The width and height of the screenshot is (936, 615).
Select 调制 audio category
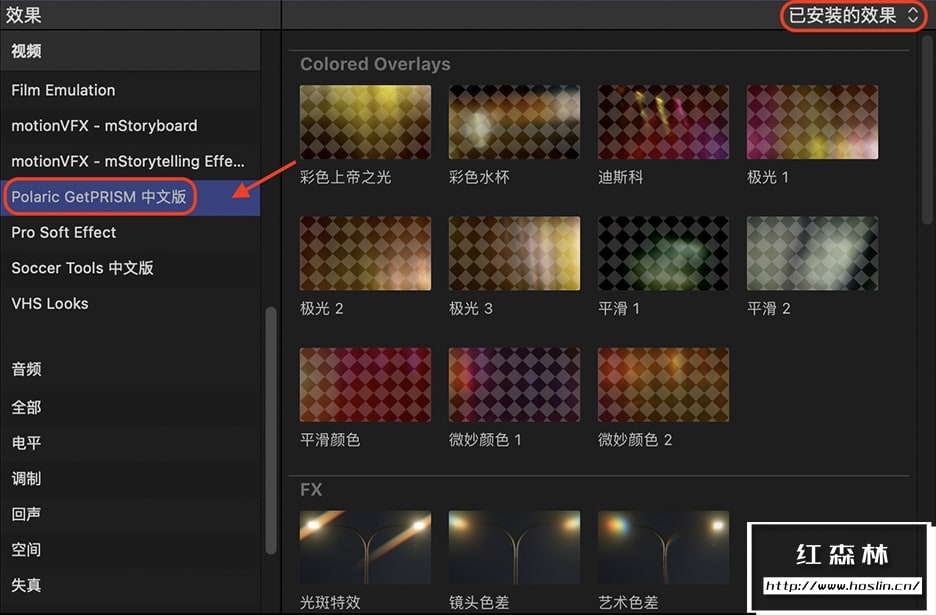[130, 478]
